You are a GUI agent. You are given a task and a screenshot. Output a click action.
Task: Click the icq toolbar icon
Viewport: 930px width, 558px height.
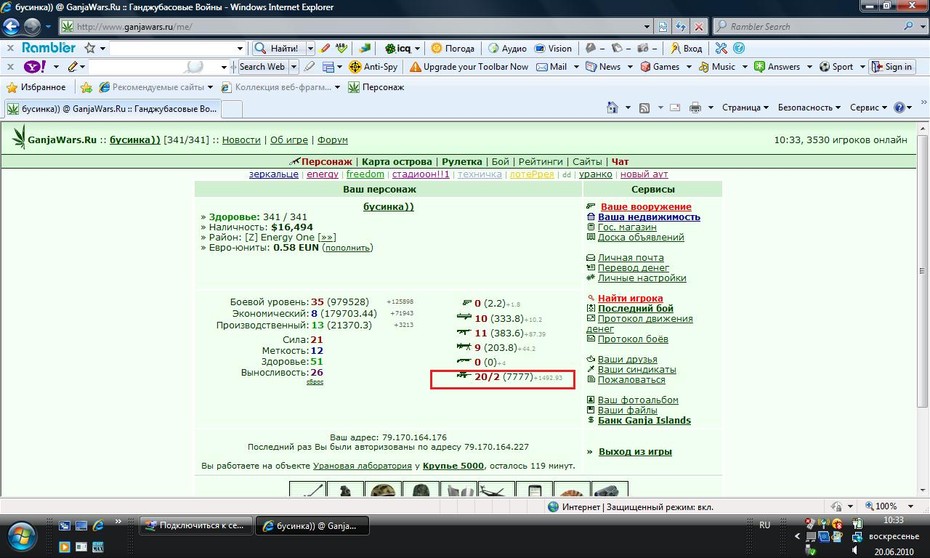[398, 49]
